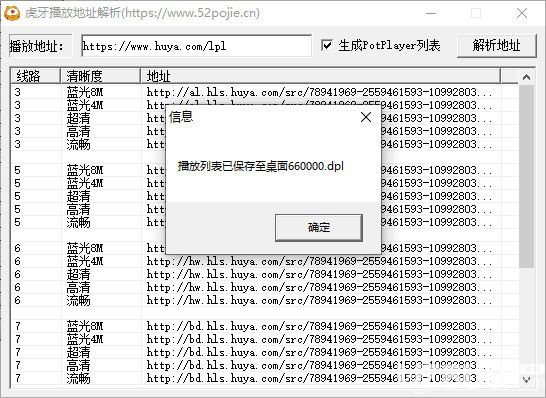This screenshot has width=546, height=398.
Task: Click the scroll-down arrow of the list
Action: pos(526,379)
